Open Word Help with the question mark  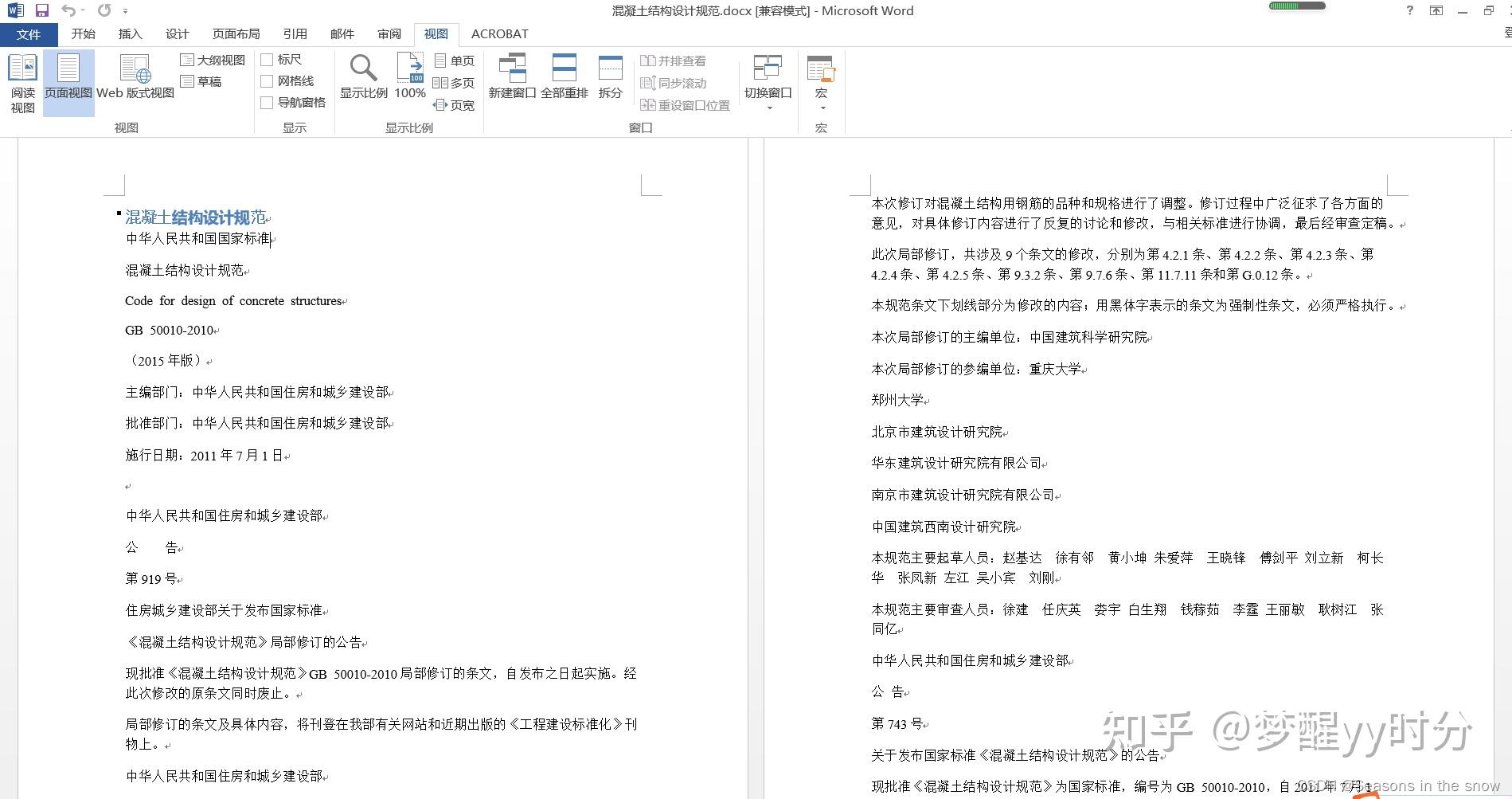pos(1410,10)
